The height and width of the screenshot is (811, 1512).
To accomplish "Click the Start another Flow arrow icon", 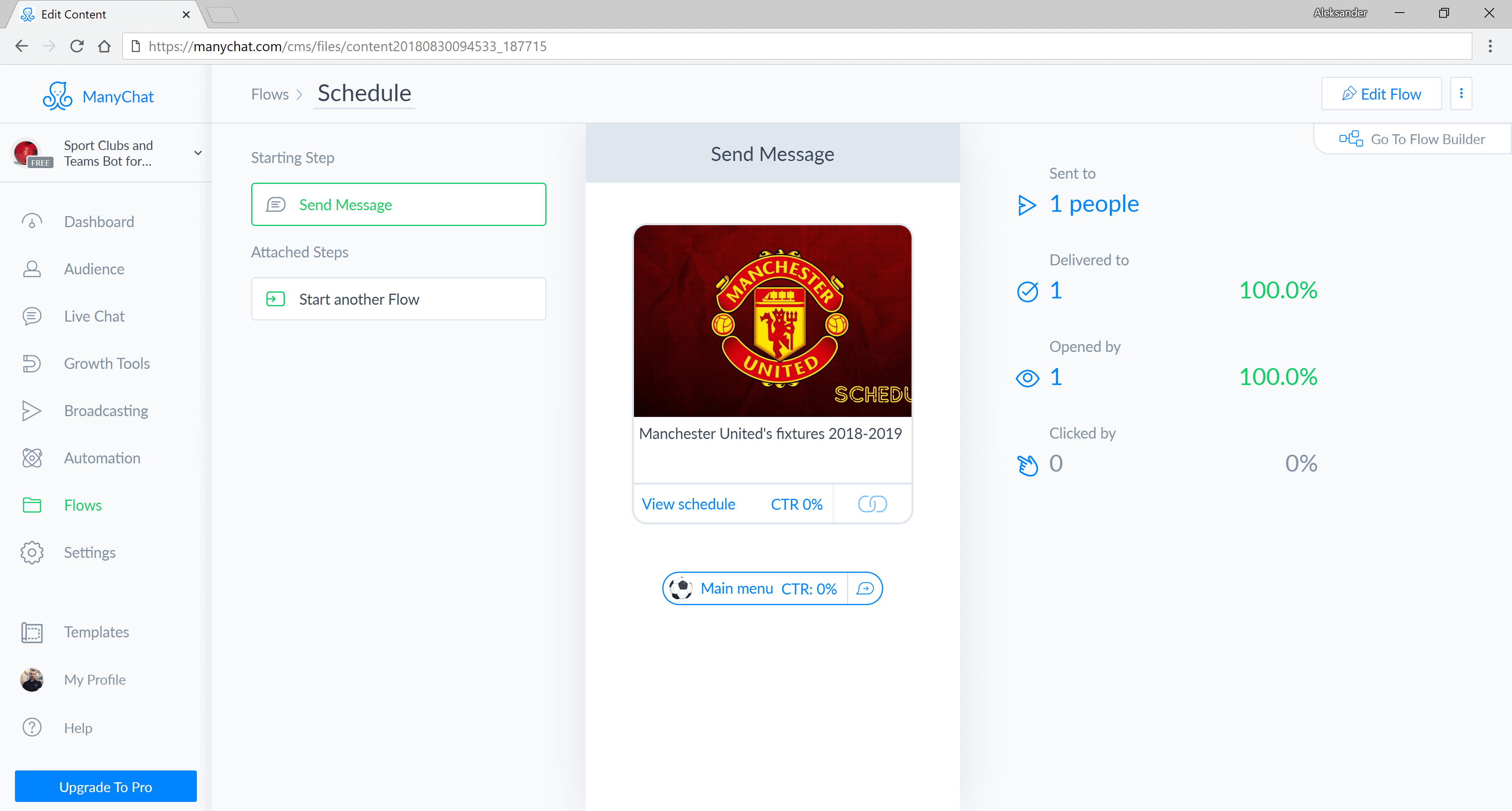I will click(275, 299).
